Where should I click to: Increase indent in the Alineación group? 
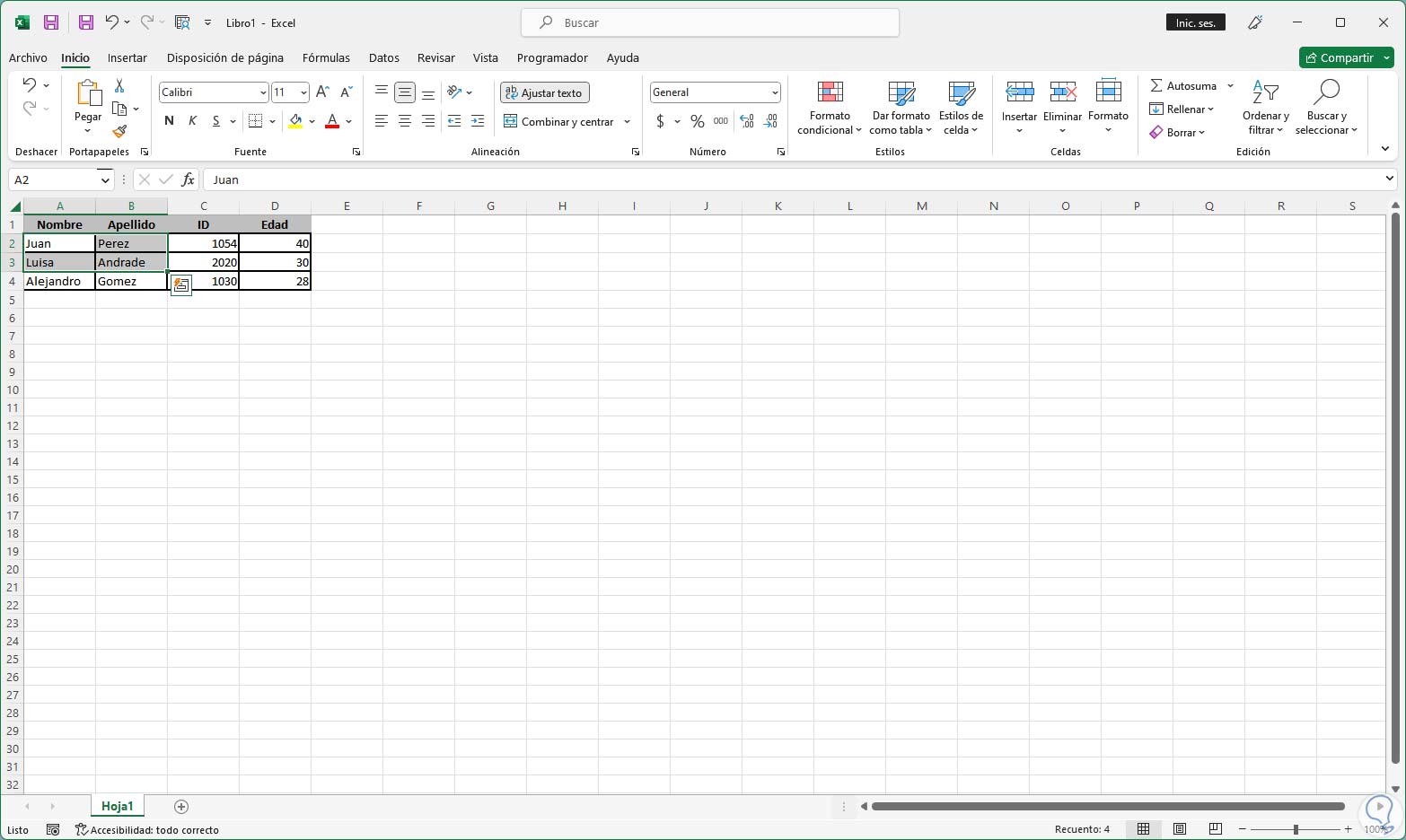coord(478,121)
